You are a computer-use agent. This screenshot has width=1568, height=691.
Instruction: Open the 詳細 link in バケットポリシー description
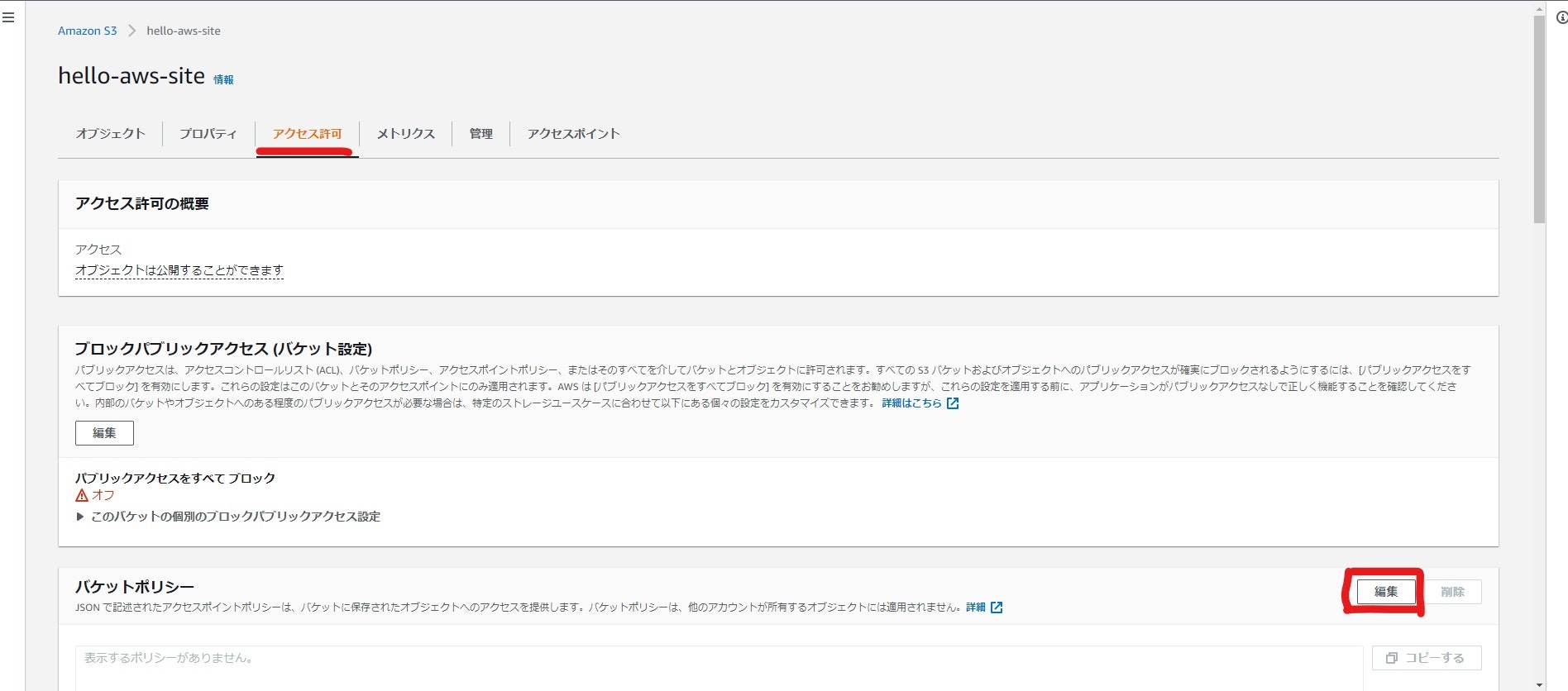976,608
